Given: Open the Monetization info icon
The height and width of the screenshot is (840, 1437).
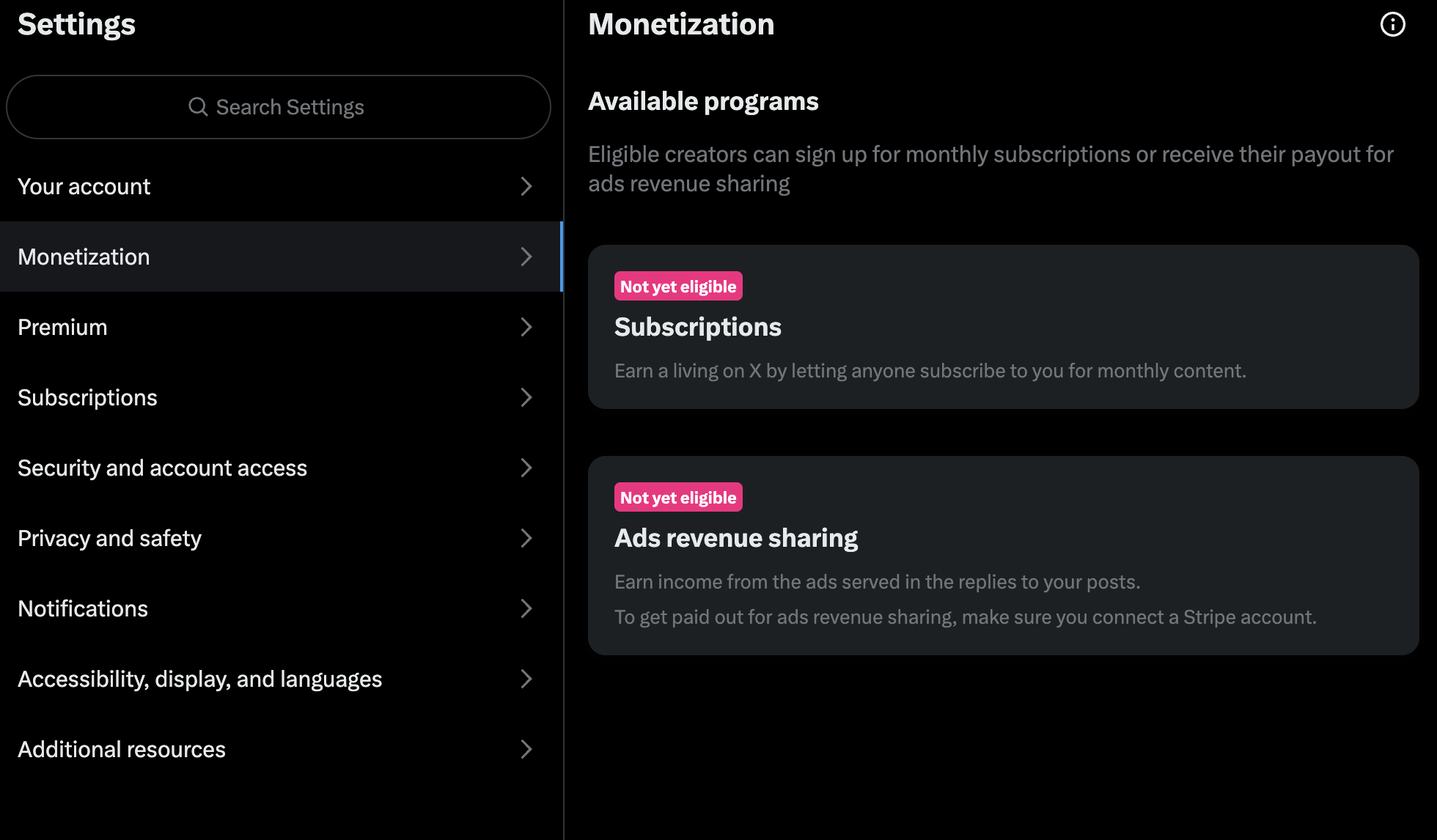Looking at the screenshot, I should [1392, 23].
